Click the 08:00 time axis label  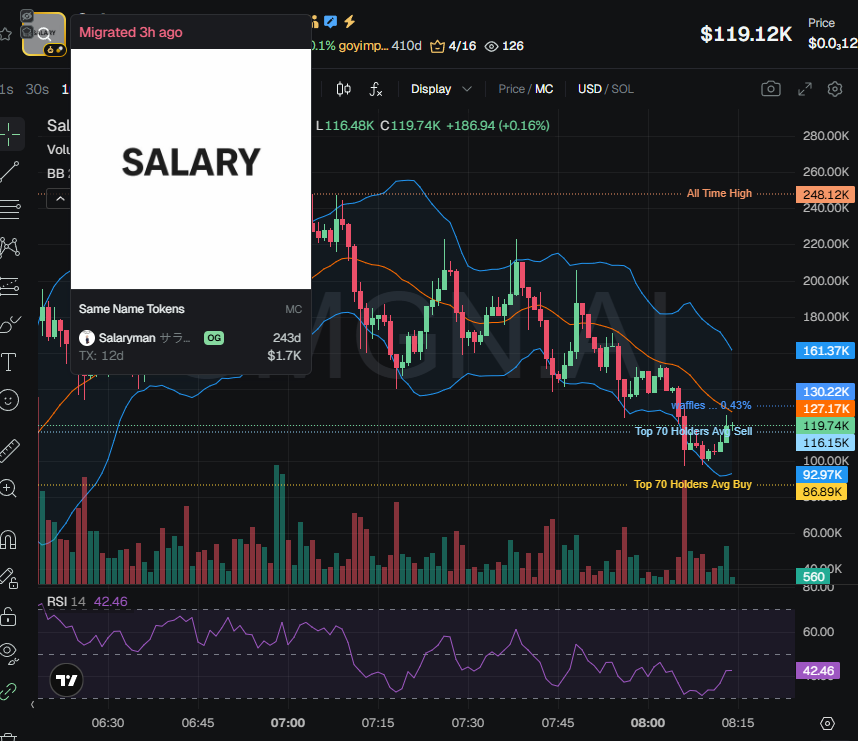point(648,722)
